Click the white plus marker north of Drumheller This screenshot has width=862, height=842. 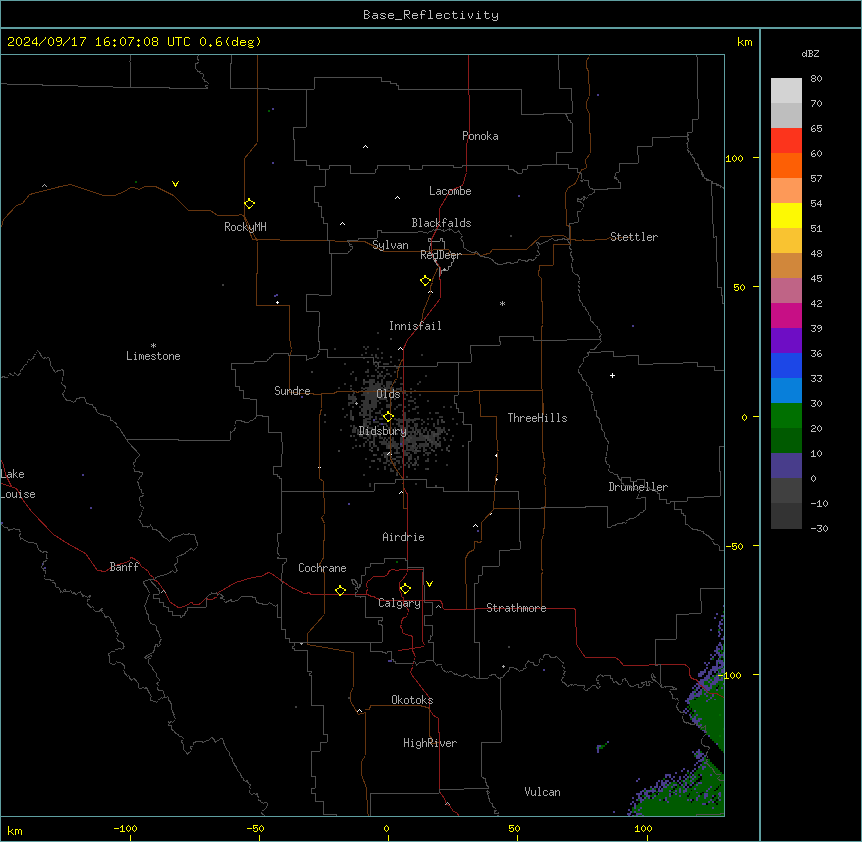point(612,375)
